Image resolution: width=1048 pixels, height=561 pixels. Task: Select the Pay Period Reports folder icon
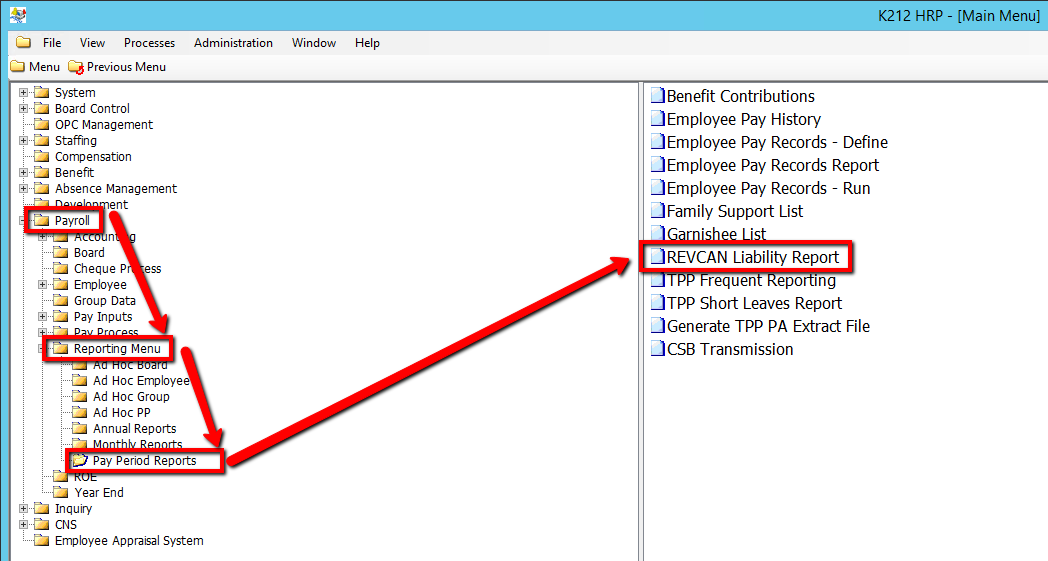pos(80,461)
